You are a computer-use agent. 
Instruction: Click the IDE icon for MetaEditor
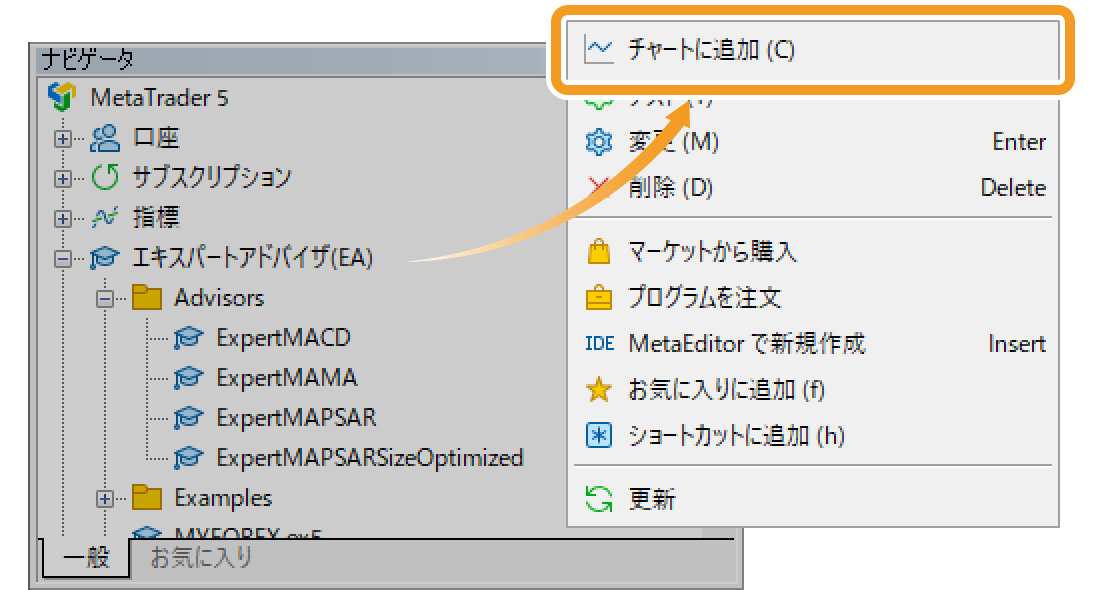(x=600, y=343)
